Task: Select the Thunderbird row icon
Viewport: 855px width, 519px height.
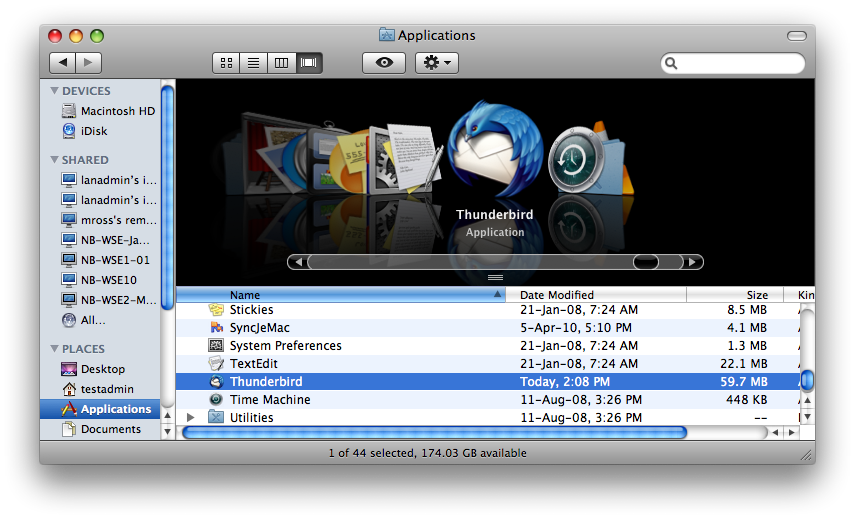Action: tap(216, 382)
